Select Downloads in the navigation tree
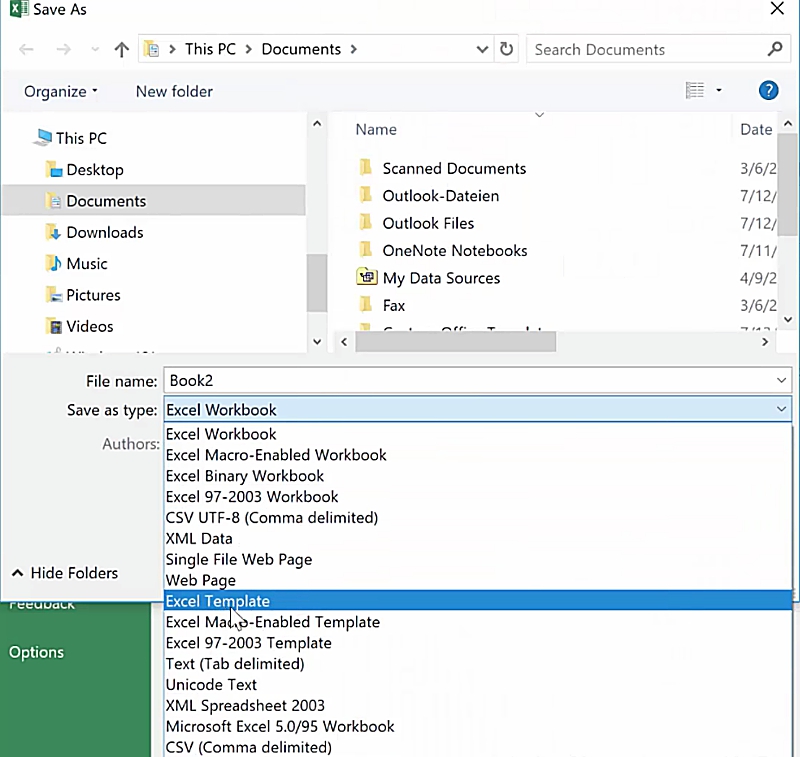 pos(104,232)
